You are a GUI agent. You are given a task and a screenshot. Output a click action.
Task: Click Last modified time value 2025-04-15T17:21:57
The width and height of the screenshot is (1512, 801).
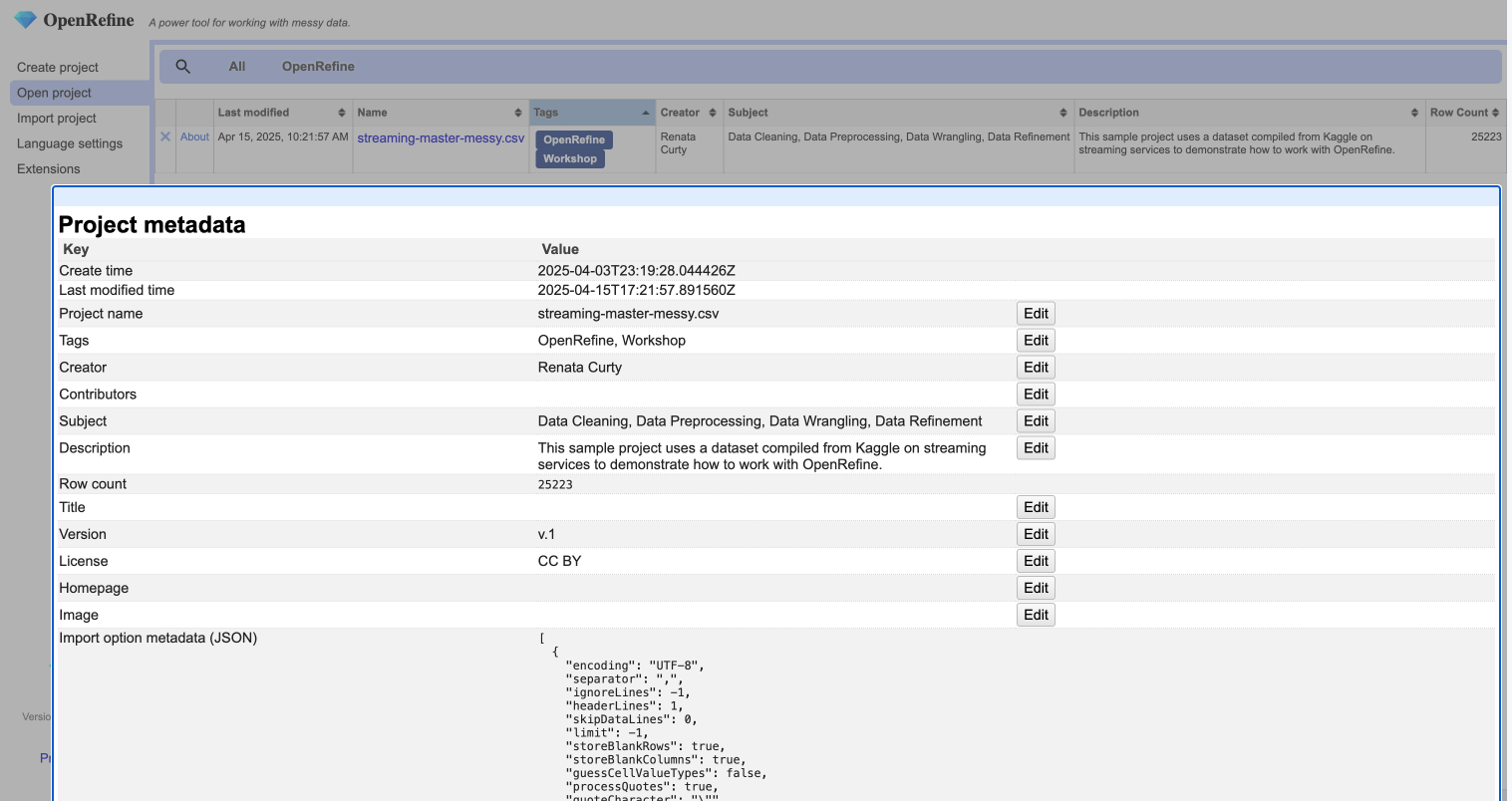point(636,290)
